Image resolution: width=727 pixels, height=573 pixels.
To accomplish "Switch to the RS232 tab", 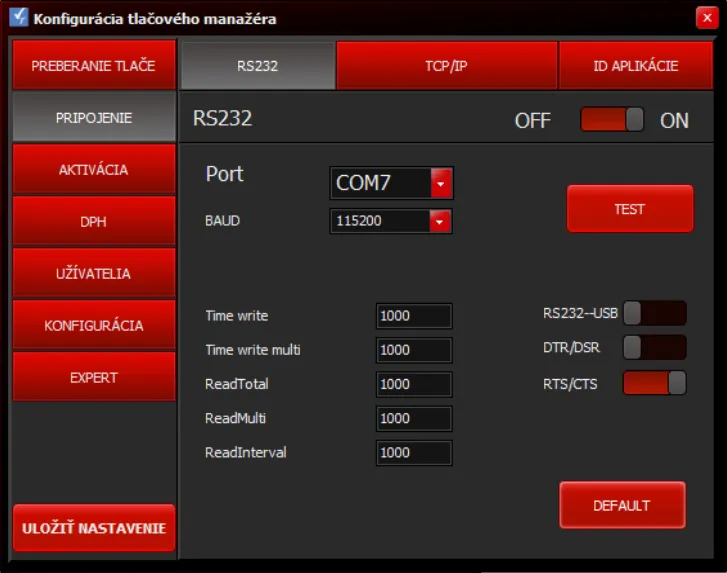I will (258, 65).
